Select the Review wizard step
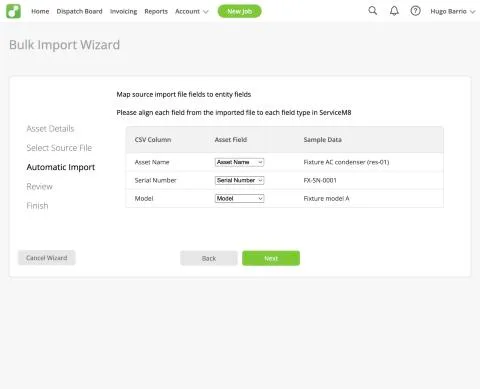 39,186
